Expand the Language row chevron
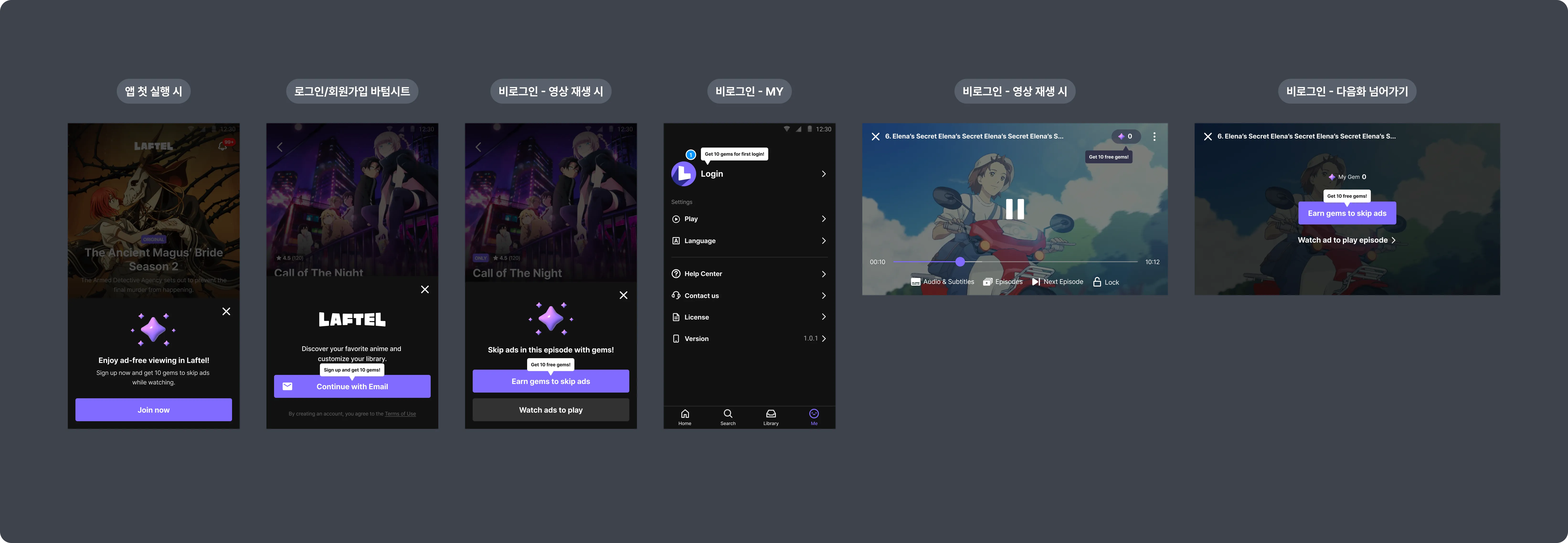Viewport: 1568px width, 543px height. (824, 241)
